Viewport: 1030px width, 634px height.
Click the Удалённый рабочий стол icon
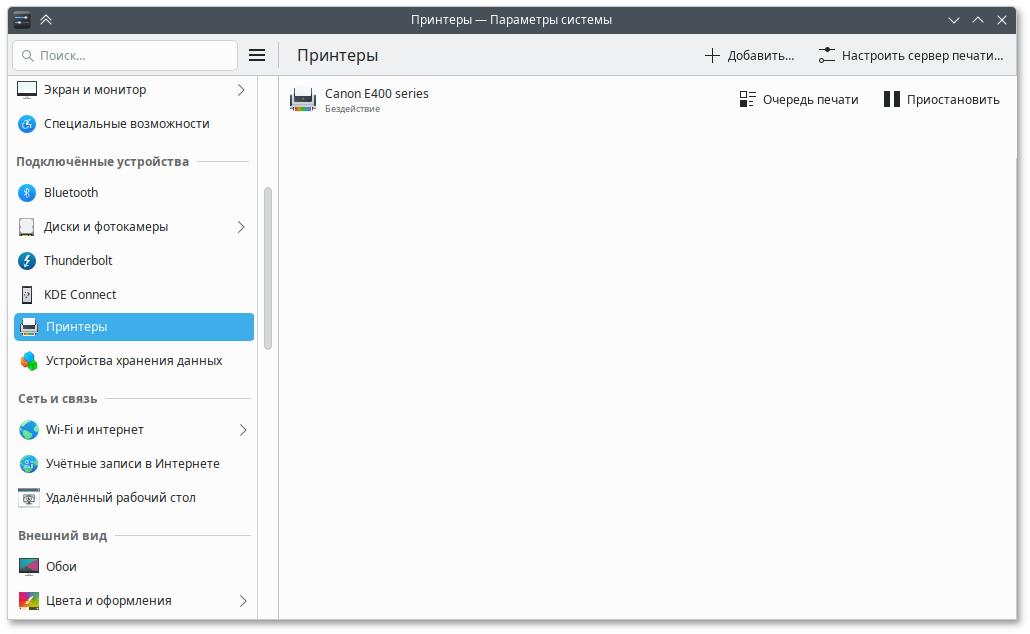point(29,498)
